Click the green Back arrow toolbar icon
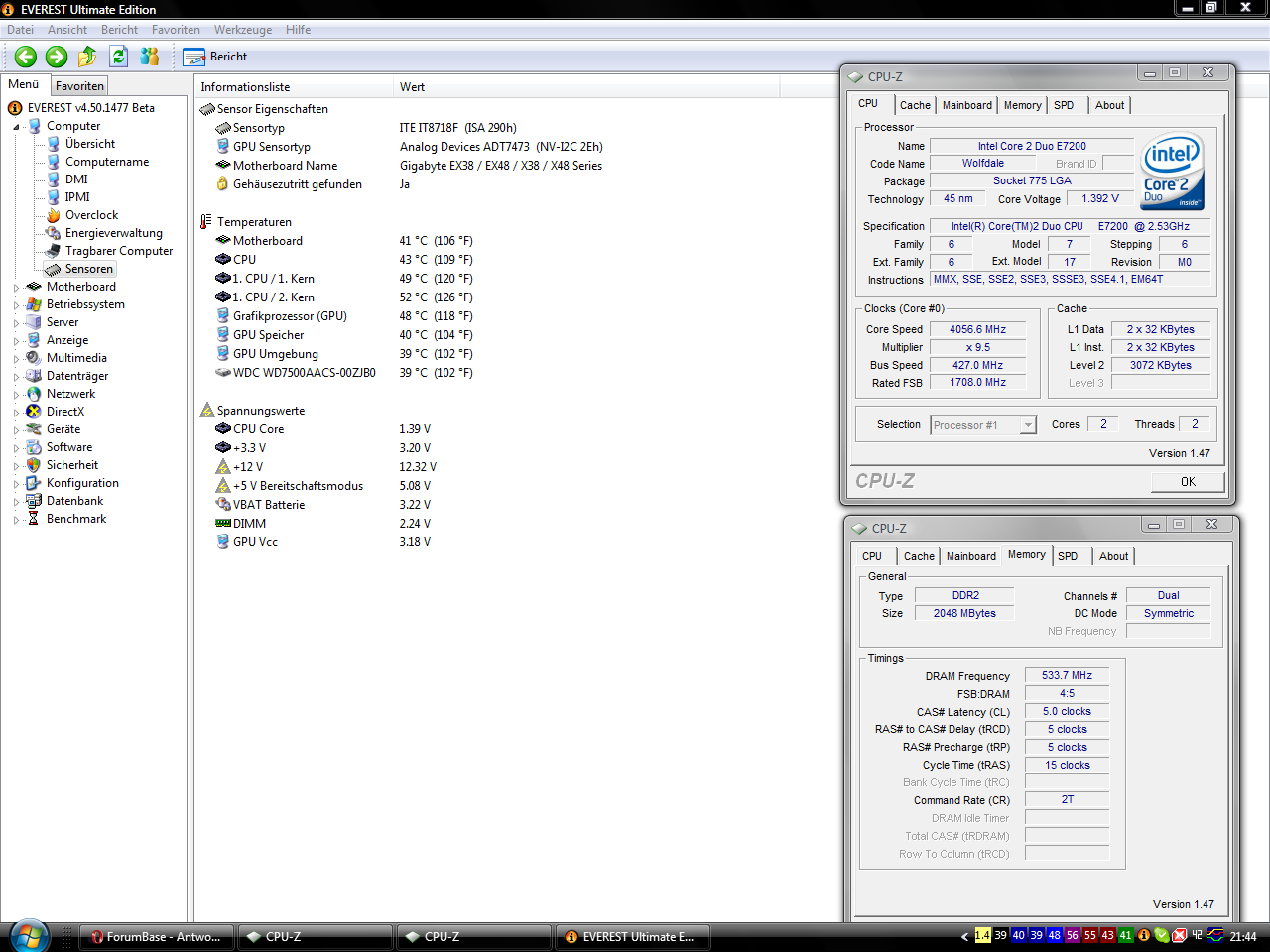The width and height of the screenshot is (1270, 952). (26, 57)
